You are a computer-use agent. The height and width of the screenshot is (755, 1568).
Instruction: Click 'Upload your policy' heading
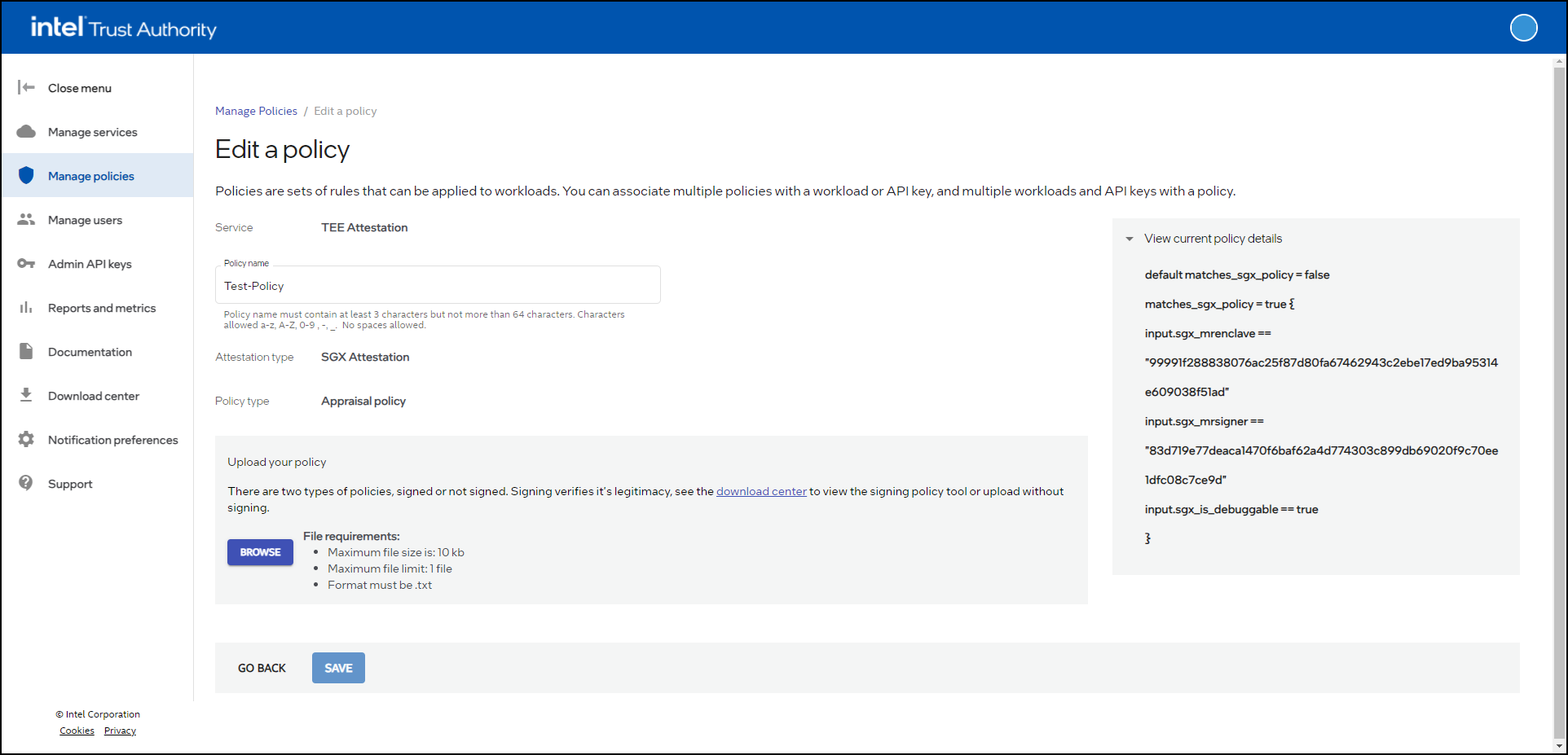pos(277,462)
